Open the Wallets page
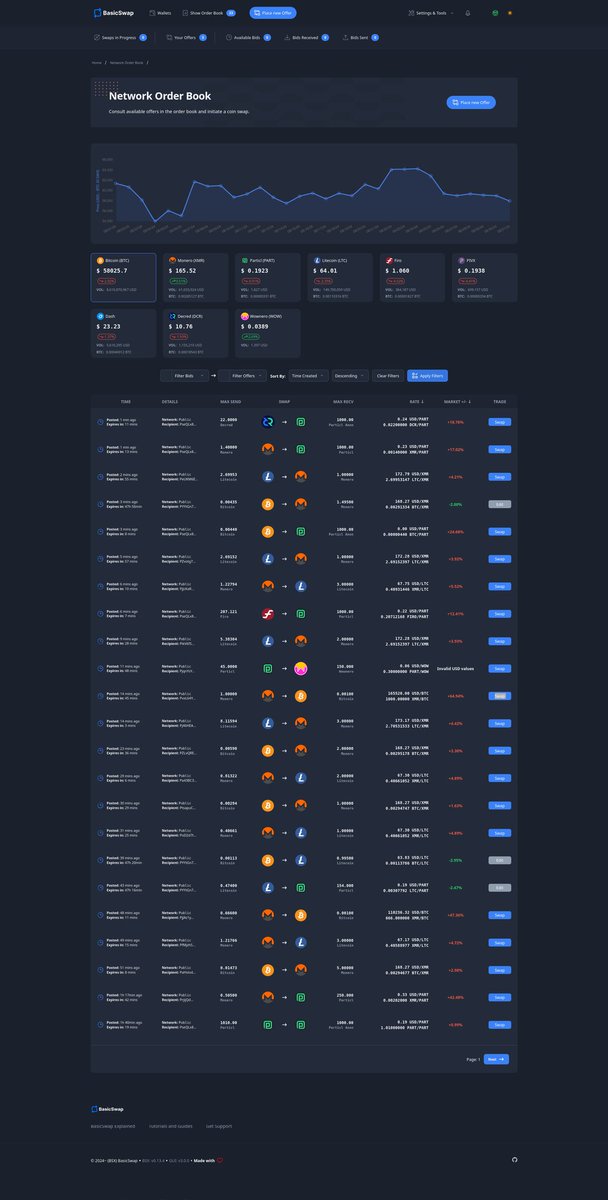608x1200 pixels. pos(160,13)
